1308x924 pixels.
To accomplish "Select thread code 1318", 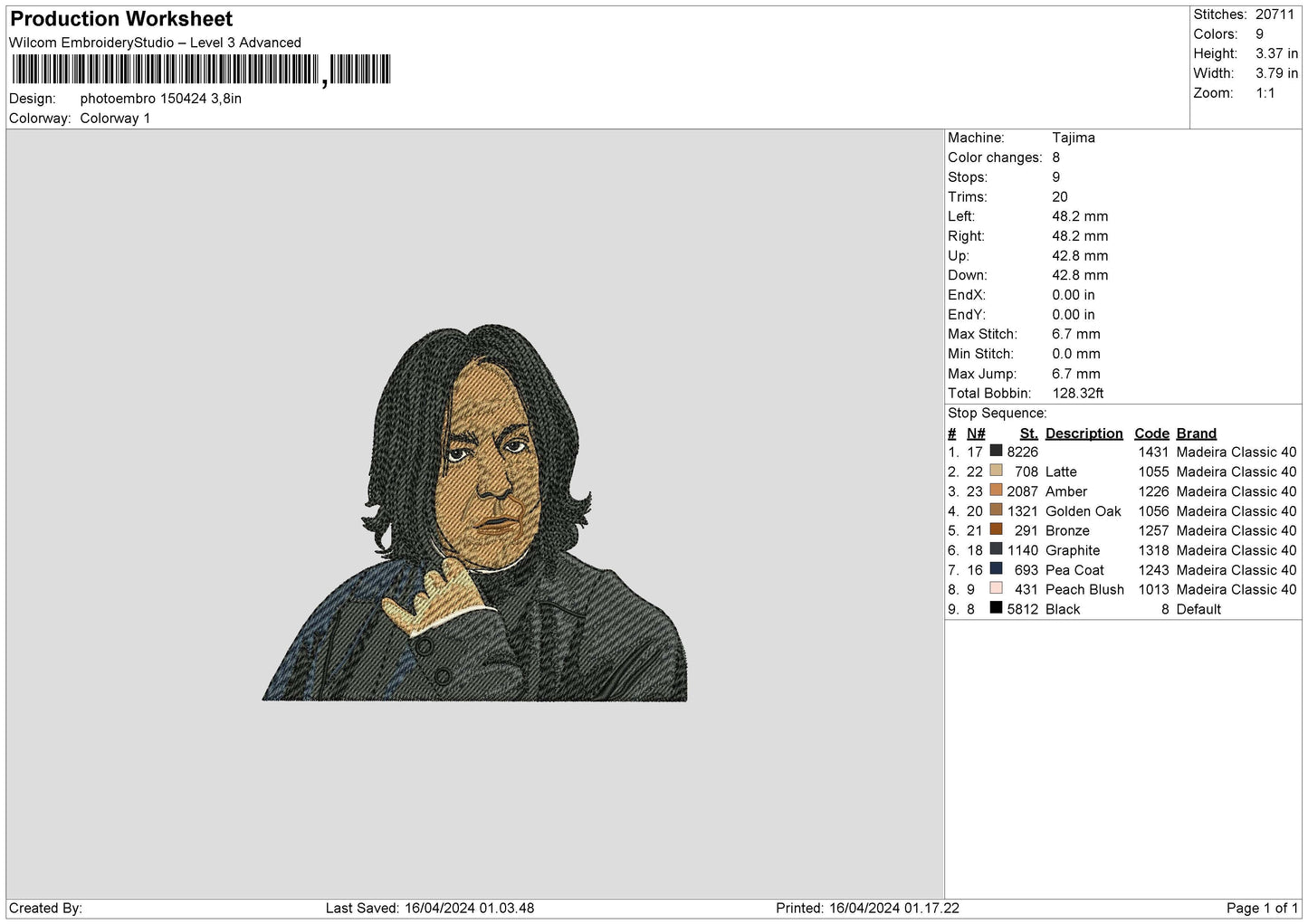I will click(1154, 550).
